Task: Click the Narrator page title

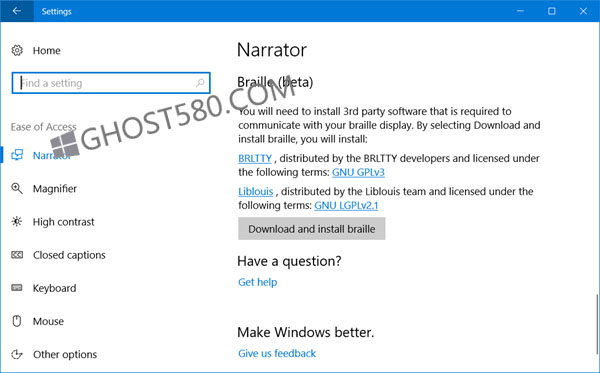Action: coord(272,50)
